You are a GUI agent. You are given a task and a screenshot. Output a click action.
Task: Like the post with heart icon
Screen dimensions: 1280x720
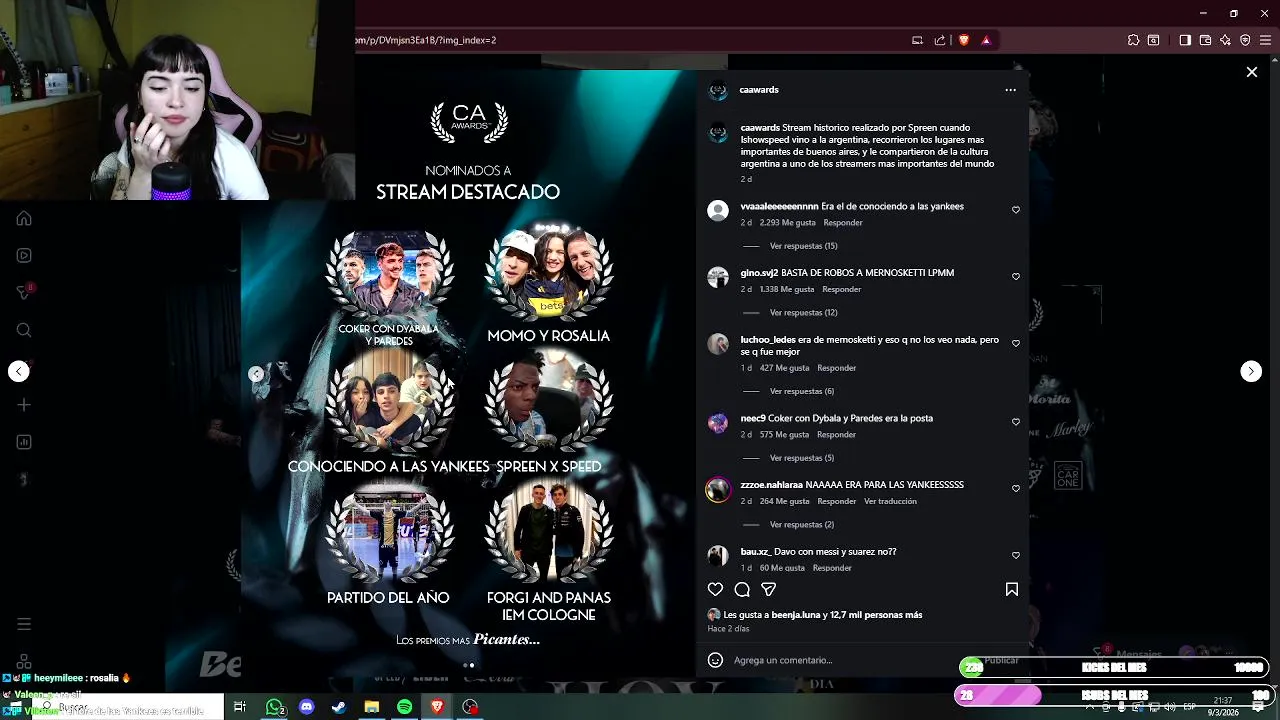coord(715,590)
